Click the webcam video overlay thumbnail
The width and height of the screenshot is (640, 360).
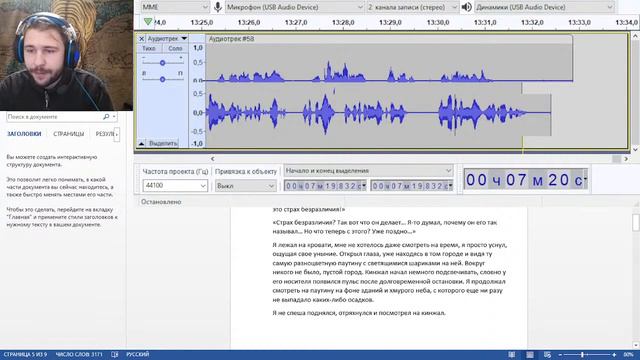[x=66, y=56]
